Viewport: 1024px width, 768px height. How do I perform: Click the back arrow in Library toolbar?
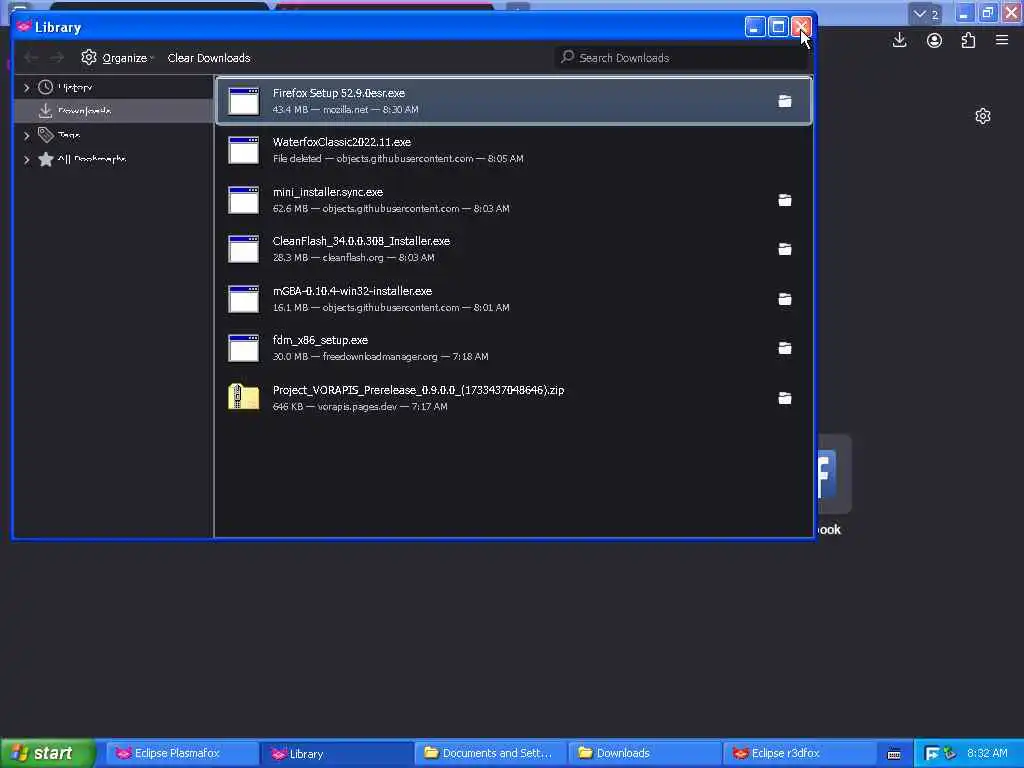pos(31,57)
